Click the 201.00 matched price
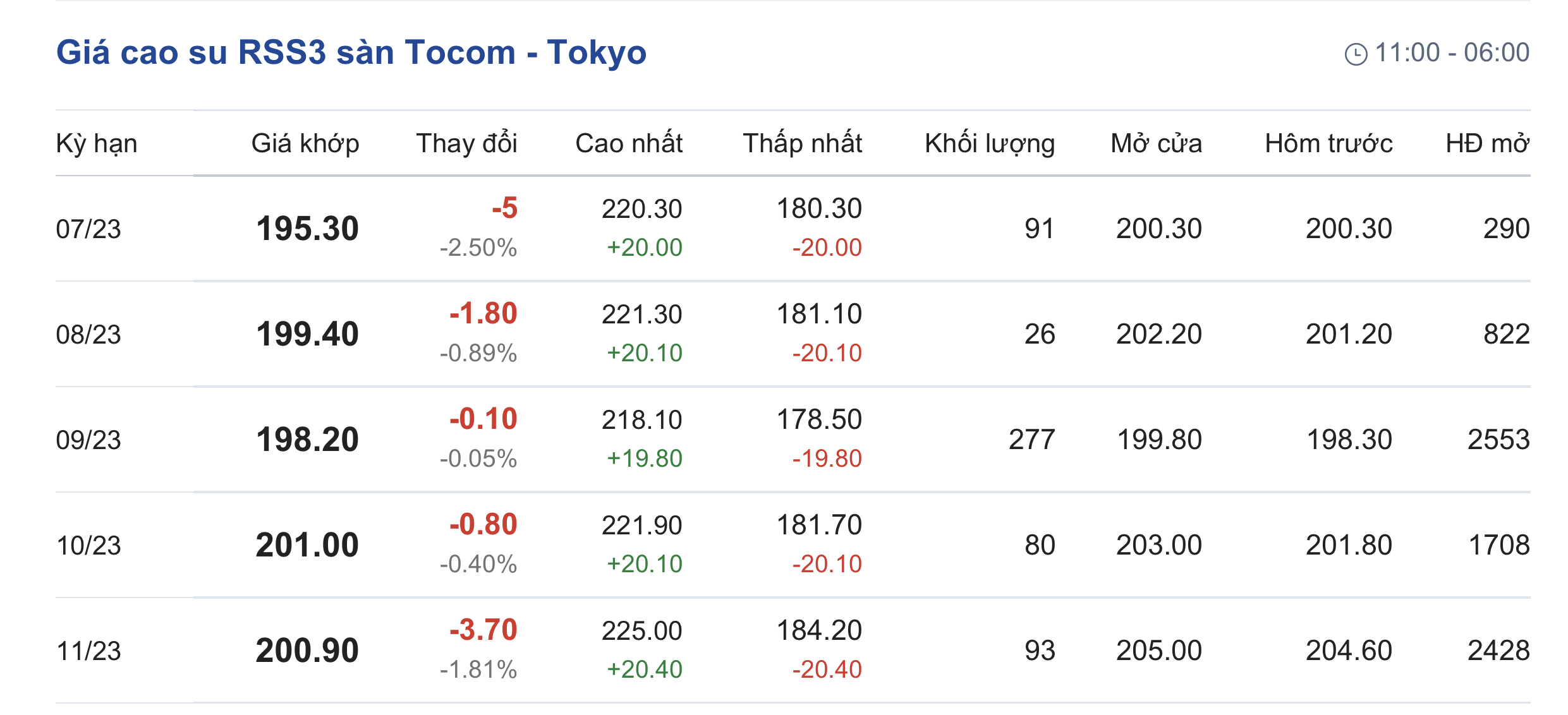 [307, 545]
